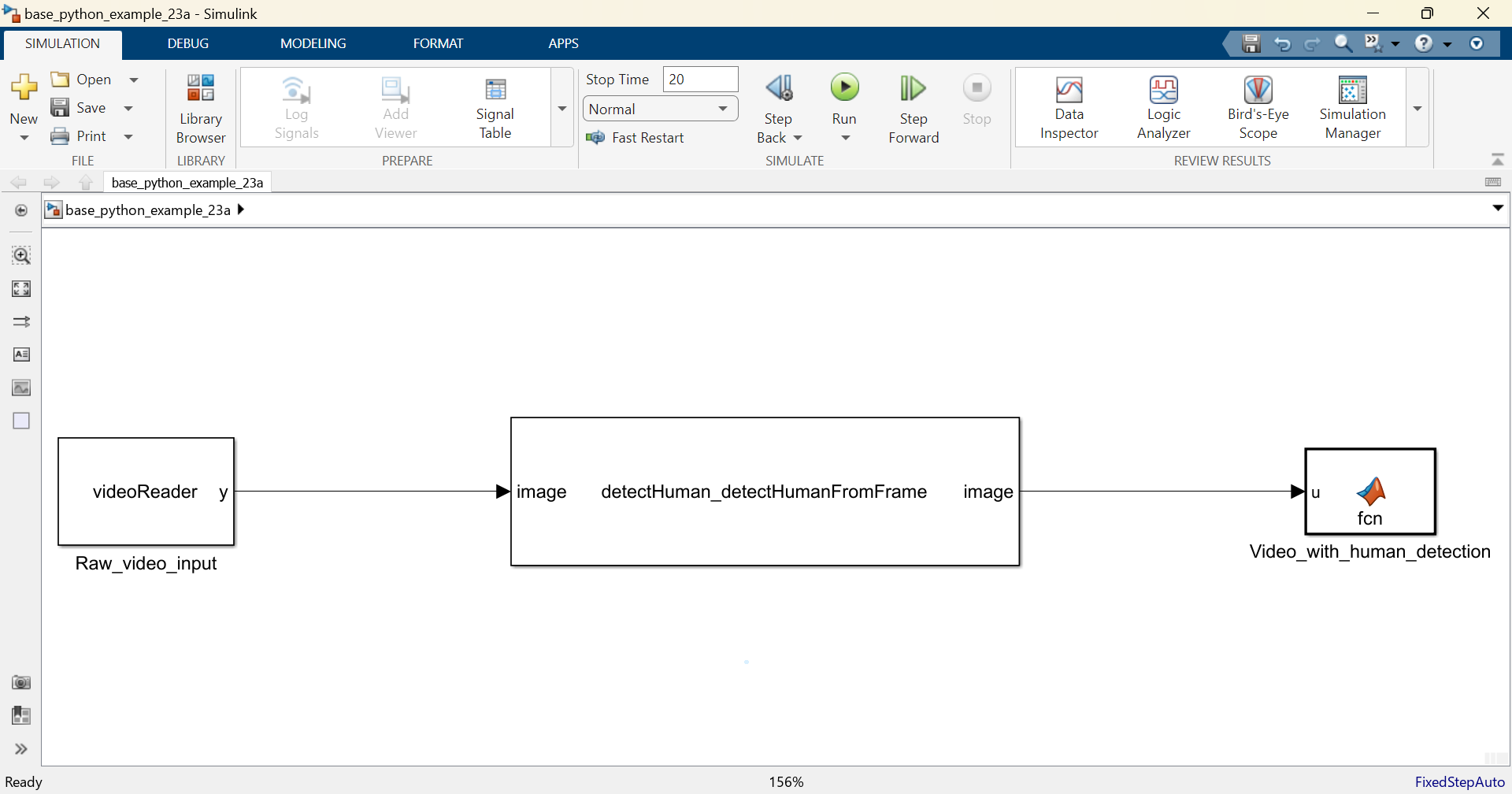Switch to the APPS tab
This screenshot has width=1512, height=794.
tap(564, 43)
